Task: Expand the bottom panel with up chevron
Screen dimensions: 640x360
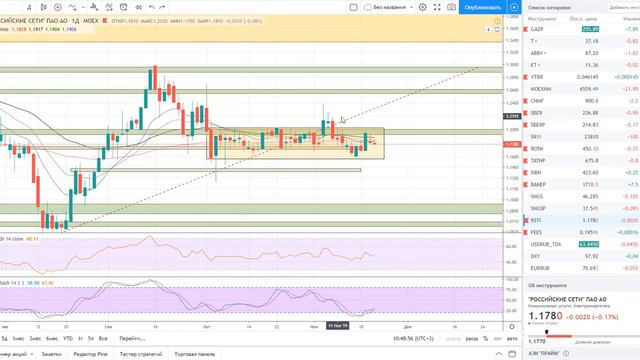Action: (499, 354)
